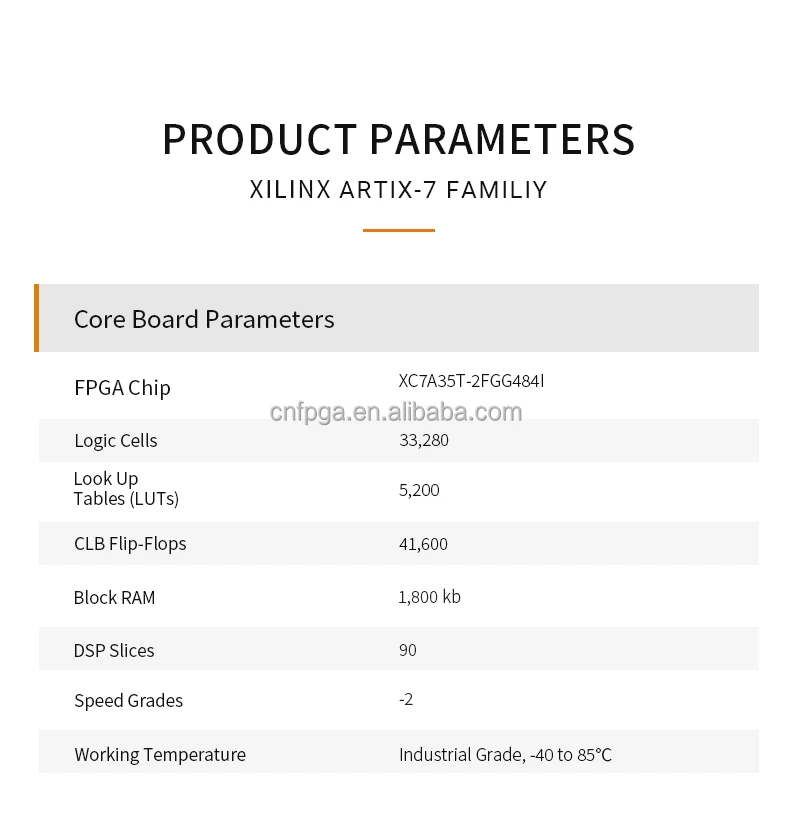Select the 33,280 logic cells value
The height and width of the screenshot is (826, 790).
pyautogui.click(x=424, y=440)
